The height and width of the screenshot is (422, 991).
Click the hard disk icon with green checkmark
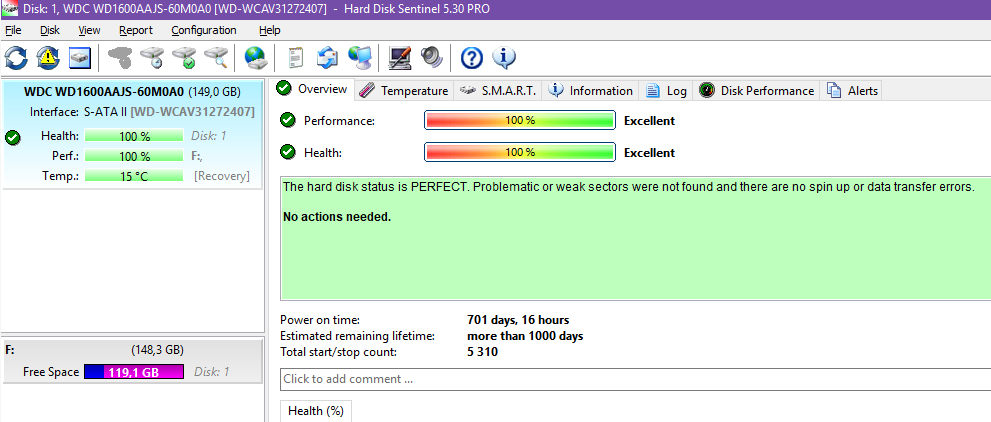(x=184, y=58)
